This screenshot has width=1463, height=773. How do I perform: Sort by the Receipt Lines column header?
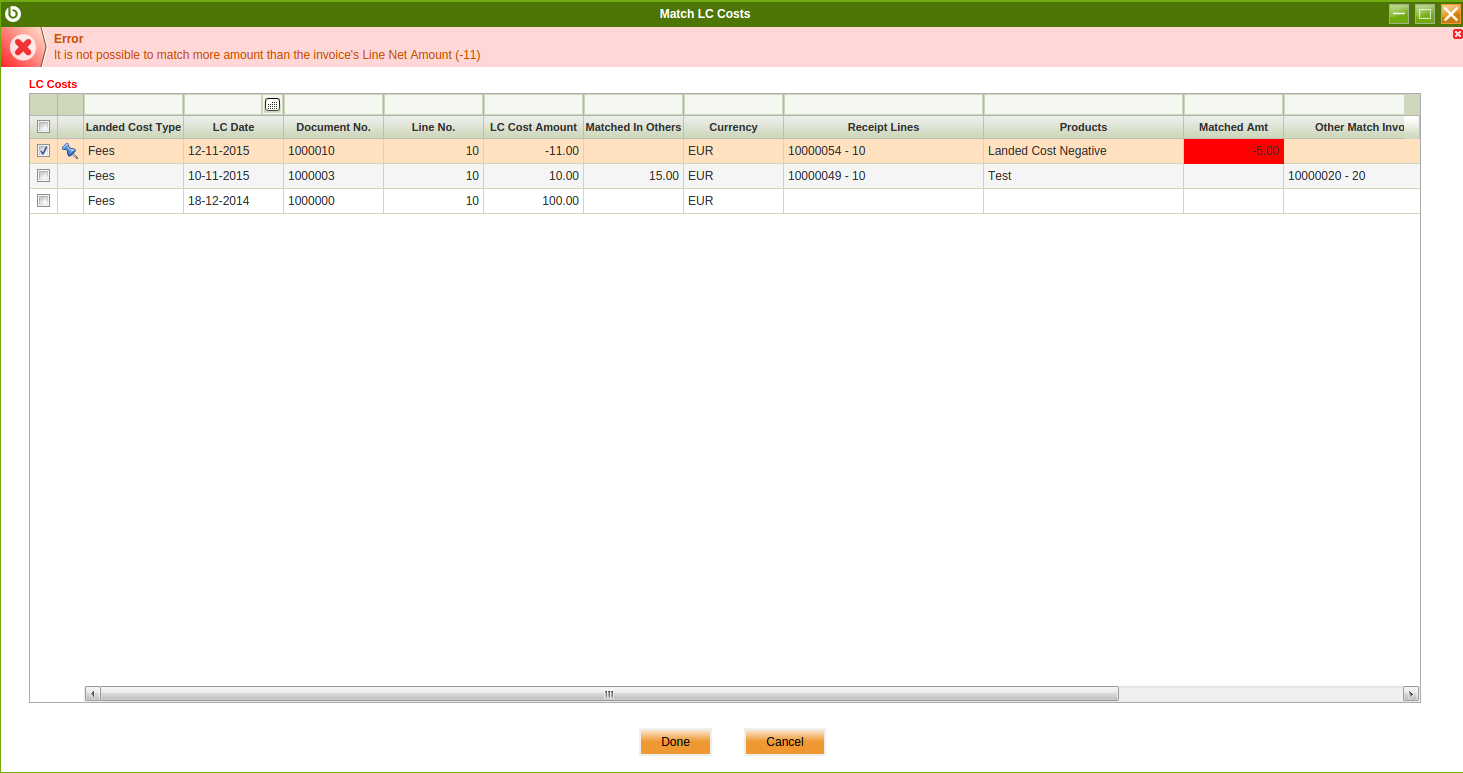pyautogui.click(x=883, y=127)
